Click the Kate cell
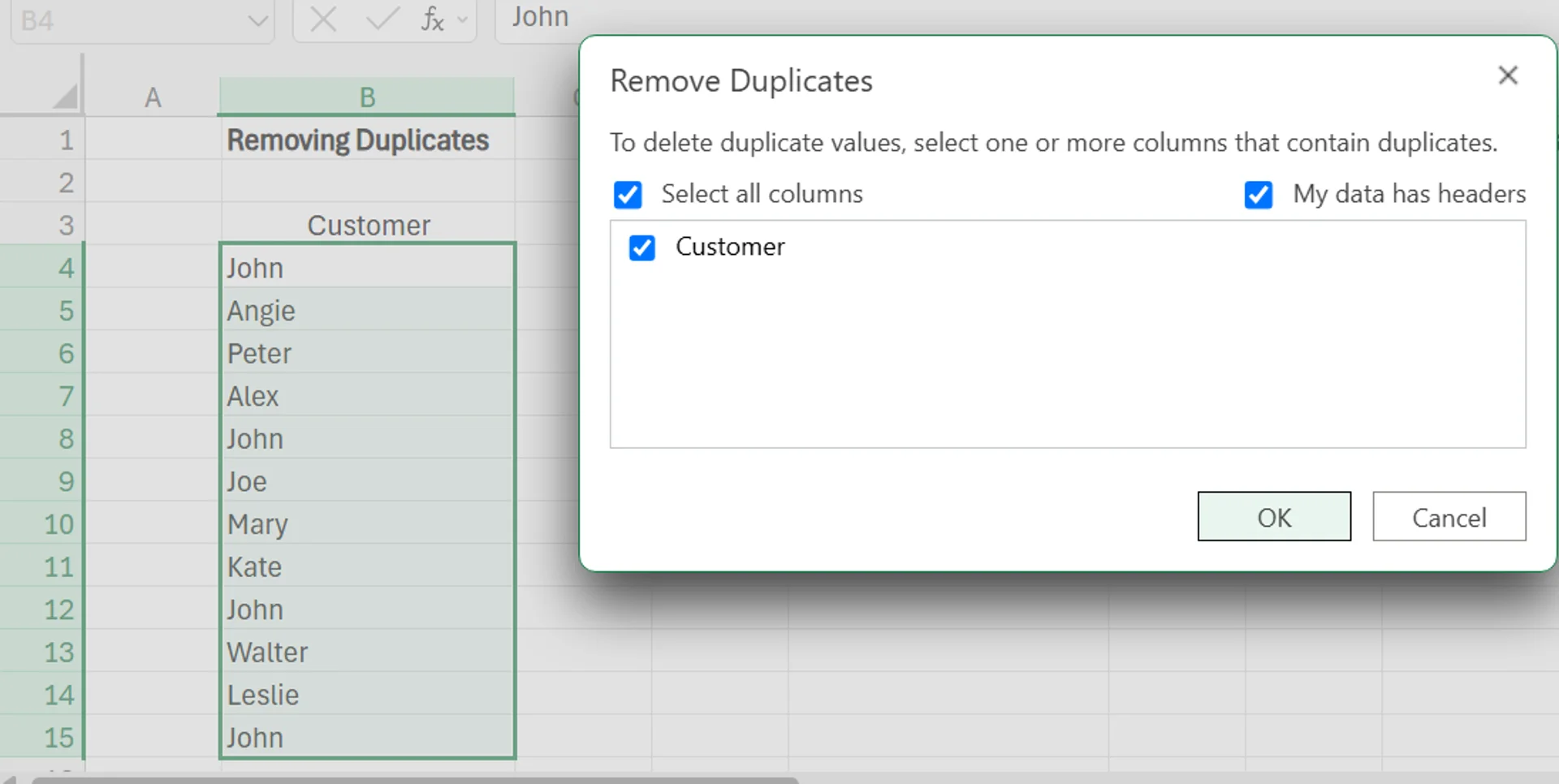 pos(367,566)
